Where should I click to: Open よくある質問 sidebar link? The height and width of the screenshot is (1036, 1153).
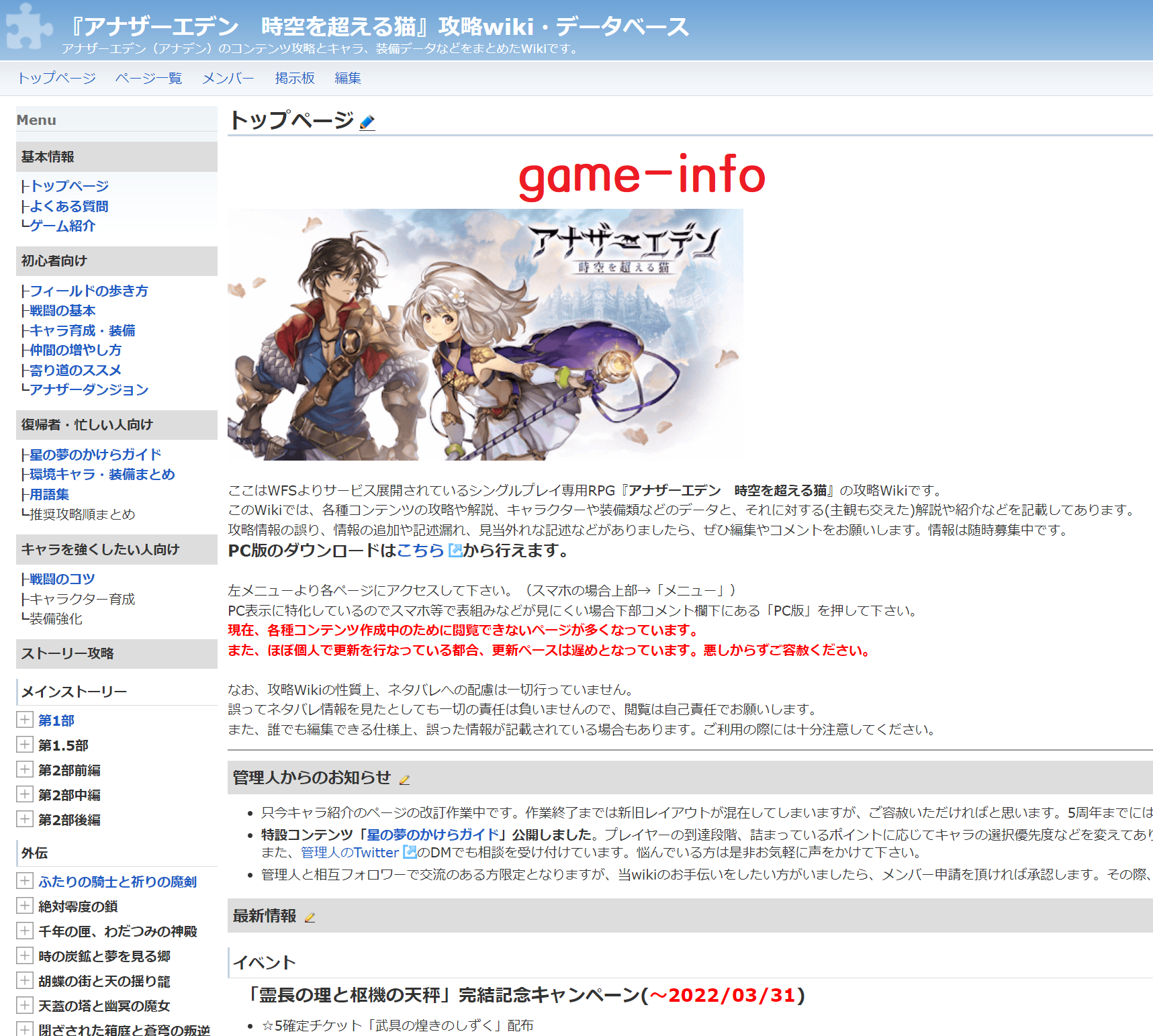coord(69,206)
